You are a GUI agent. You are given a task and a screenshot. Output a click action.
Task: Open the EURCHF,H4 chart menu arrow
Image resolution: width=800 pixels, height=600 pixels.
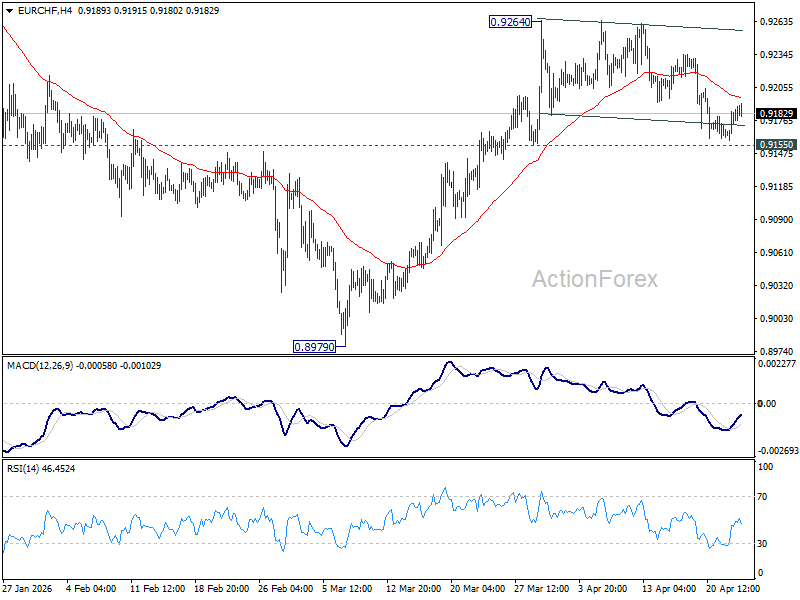pyautogui.click(x=9, y=11)
